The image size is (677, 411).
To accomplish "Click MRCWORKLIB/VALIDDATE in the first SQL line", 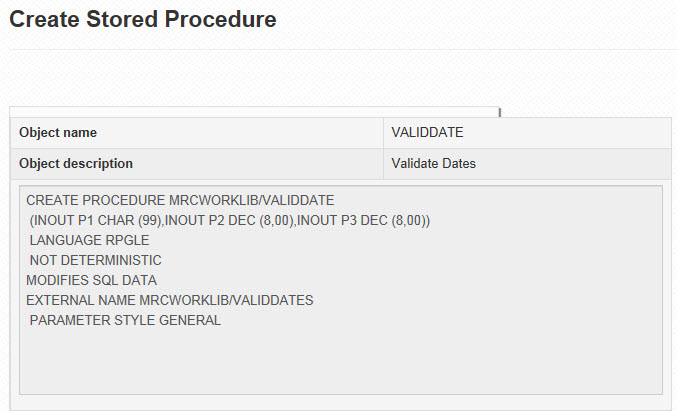I will coord(251,200).
